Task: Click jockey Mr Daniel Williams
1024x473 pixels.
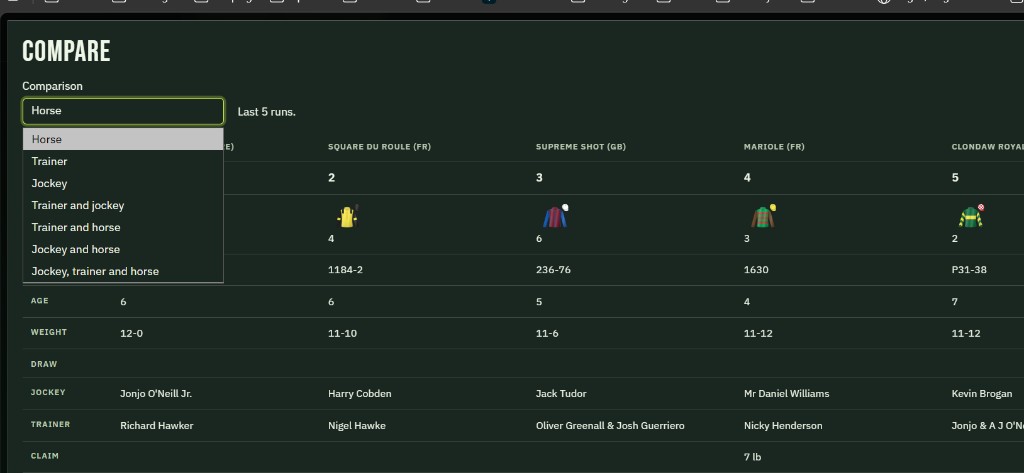Action: 786,394
